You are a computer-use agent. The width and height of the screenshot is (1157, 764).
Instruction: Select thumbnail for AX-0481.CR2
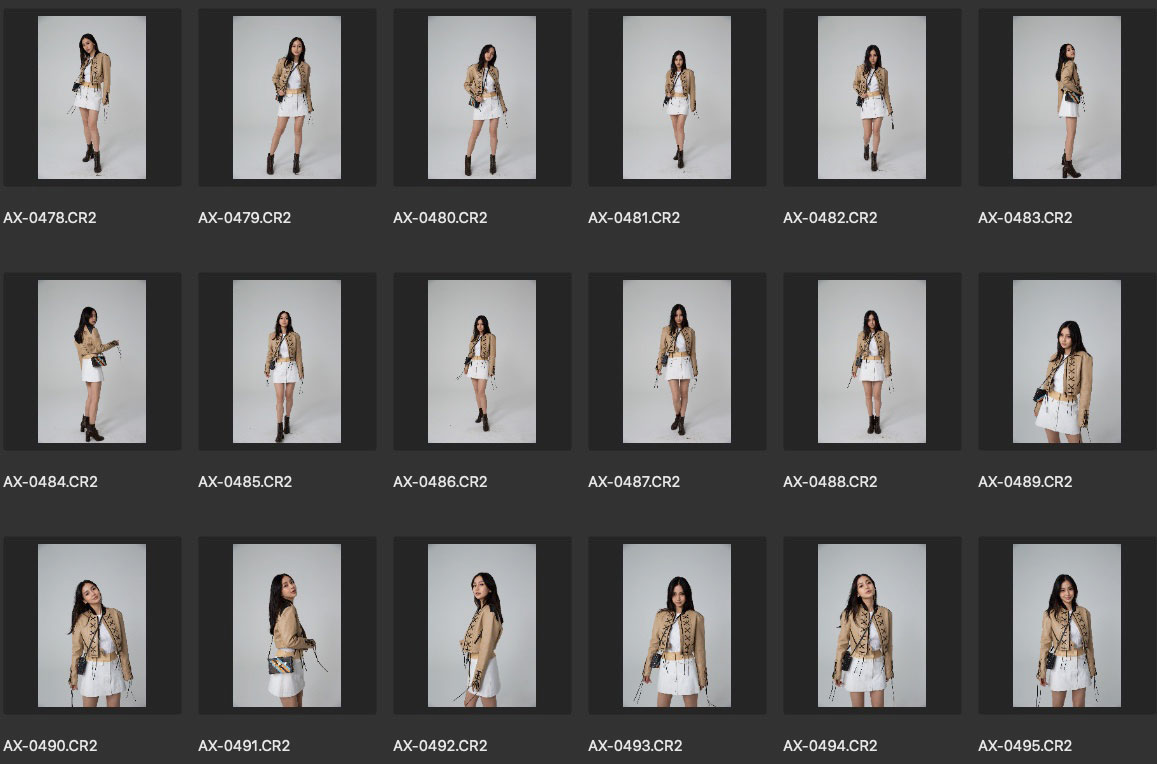(677, 98)
